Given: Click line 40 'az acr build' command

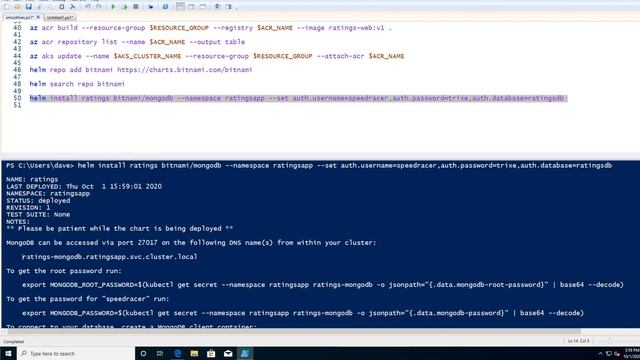Looking at the screenshot, I should click(211, 28).
